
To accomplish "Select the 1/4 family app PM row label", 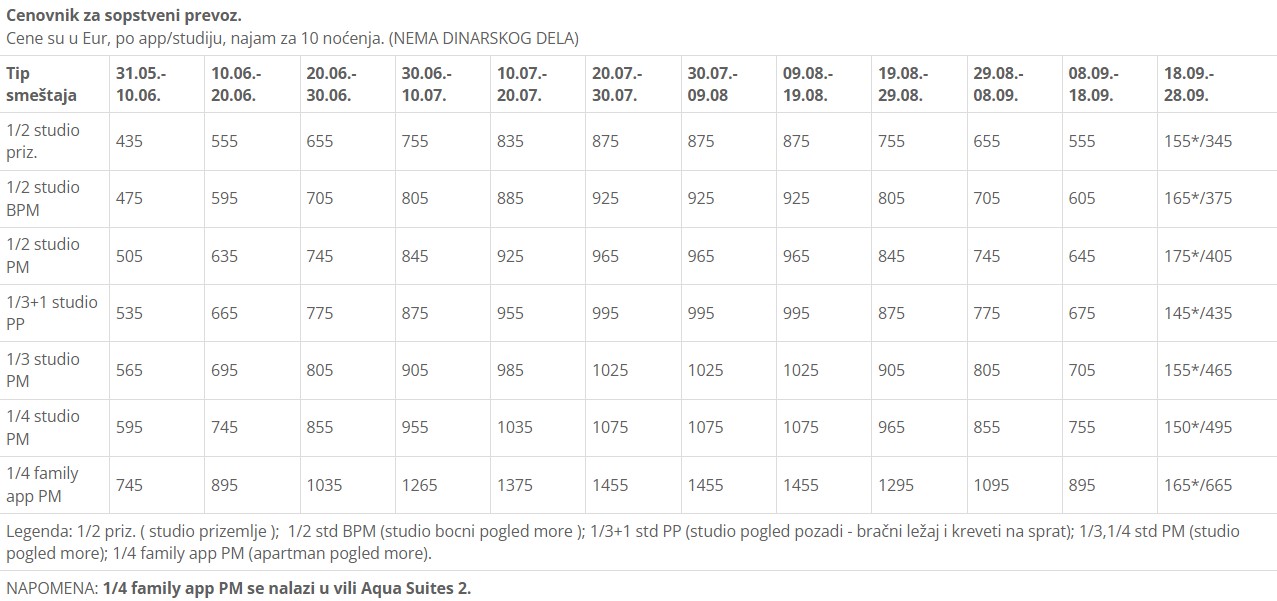I will (x=43, y=485).
